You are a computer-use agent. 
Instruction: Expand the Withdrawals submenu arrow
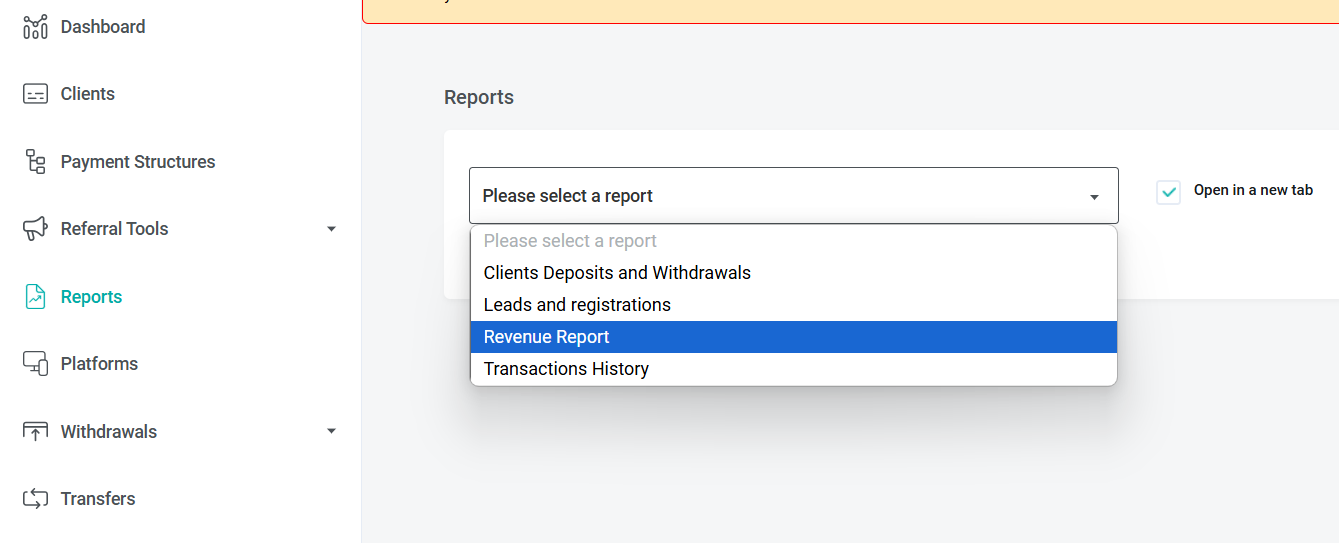332,432
